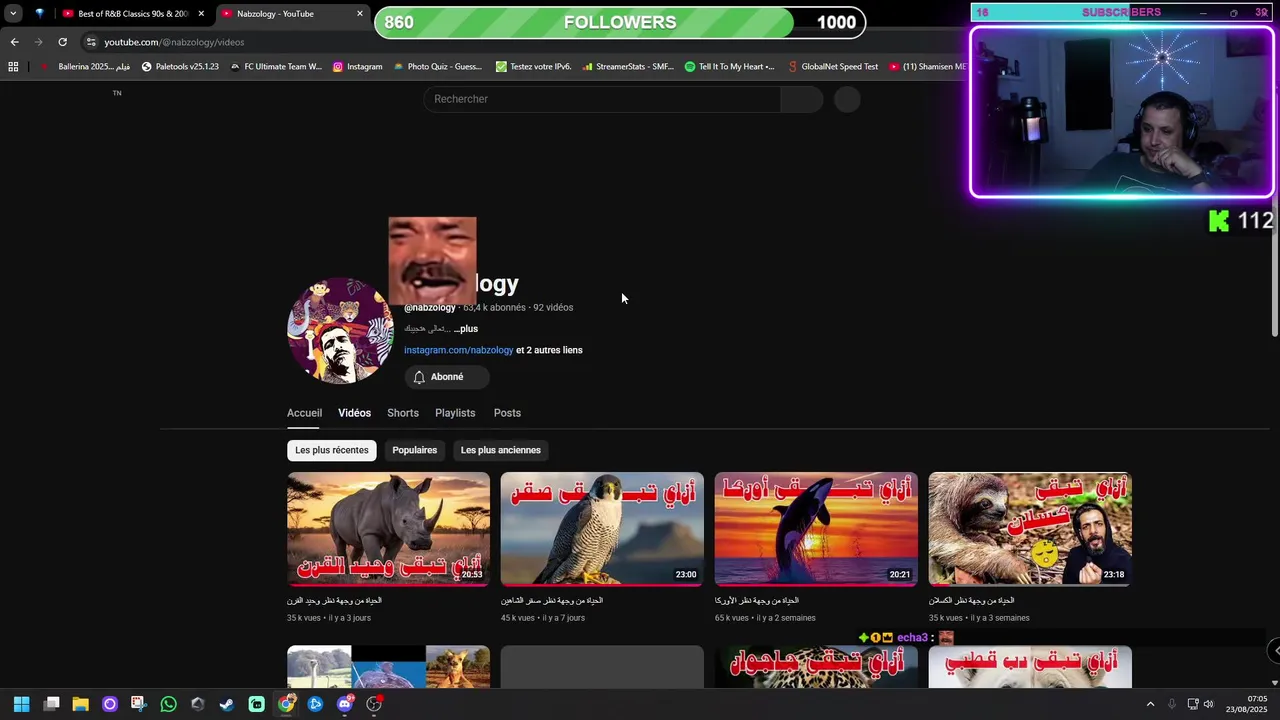Click text '35 k vues • il y a 3 jours'
The image size is (1280, 720).
click(x=329, y=618)
